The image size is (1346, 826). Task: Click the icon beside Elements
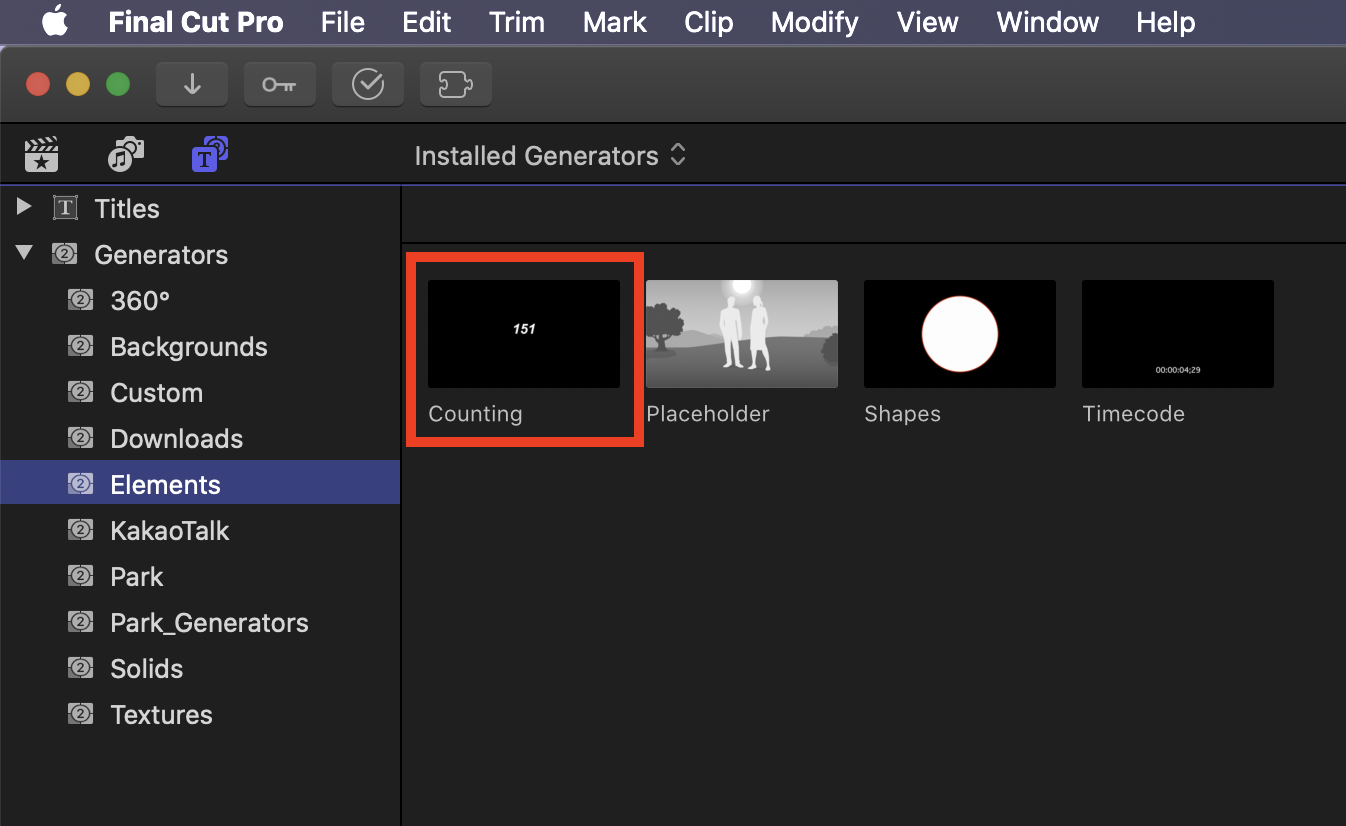pos(81,484)
